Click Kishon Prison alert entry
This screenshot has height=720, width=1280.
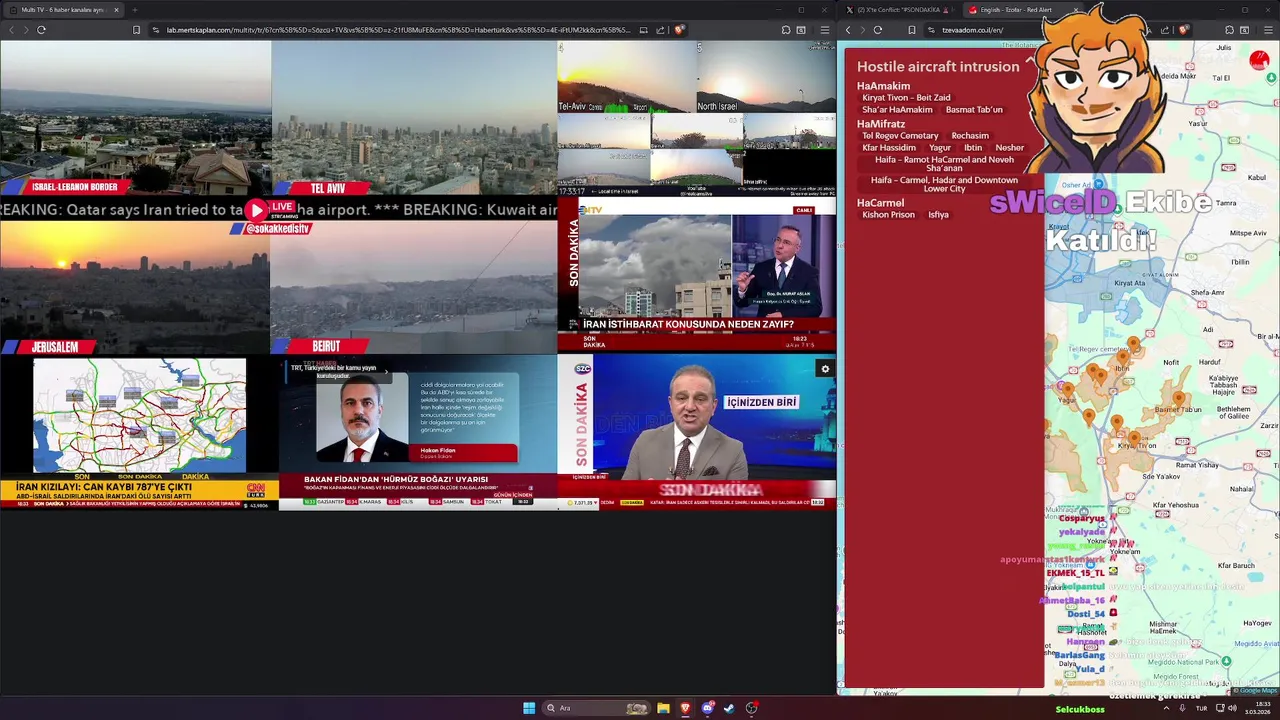pyautogui.click(x=888, y=215)
